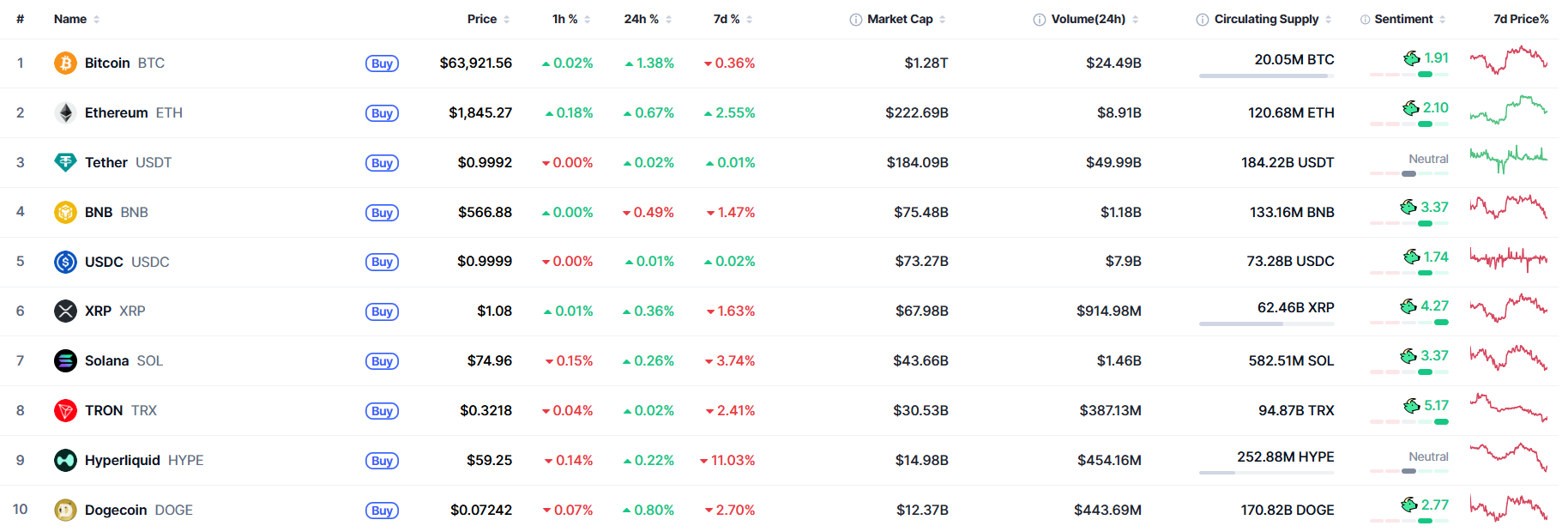Click the Ethereum diamond logo icon
This screenshot has width=1568, height=532.
pyautogui.click(x=65, y=112)
